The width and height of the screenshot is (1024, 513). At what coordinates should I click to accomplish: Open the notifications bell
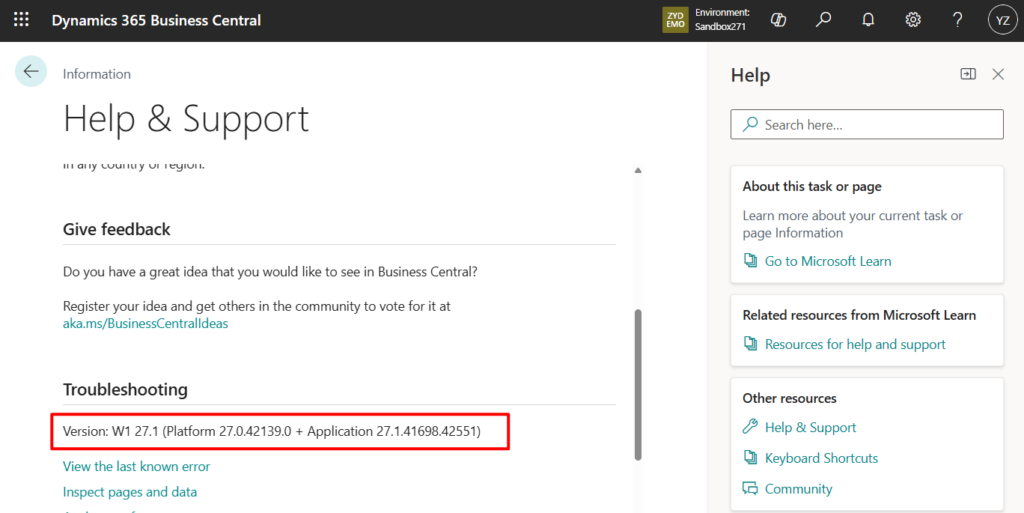click(868, 20)
